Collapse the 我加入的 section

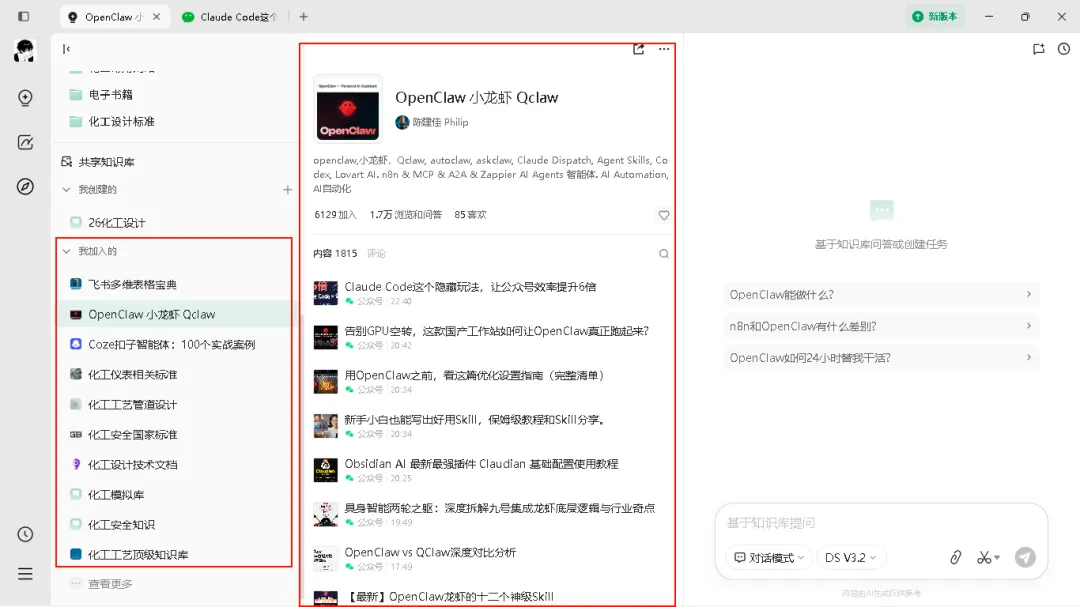(x=66, y=251)
